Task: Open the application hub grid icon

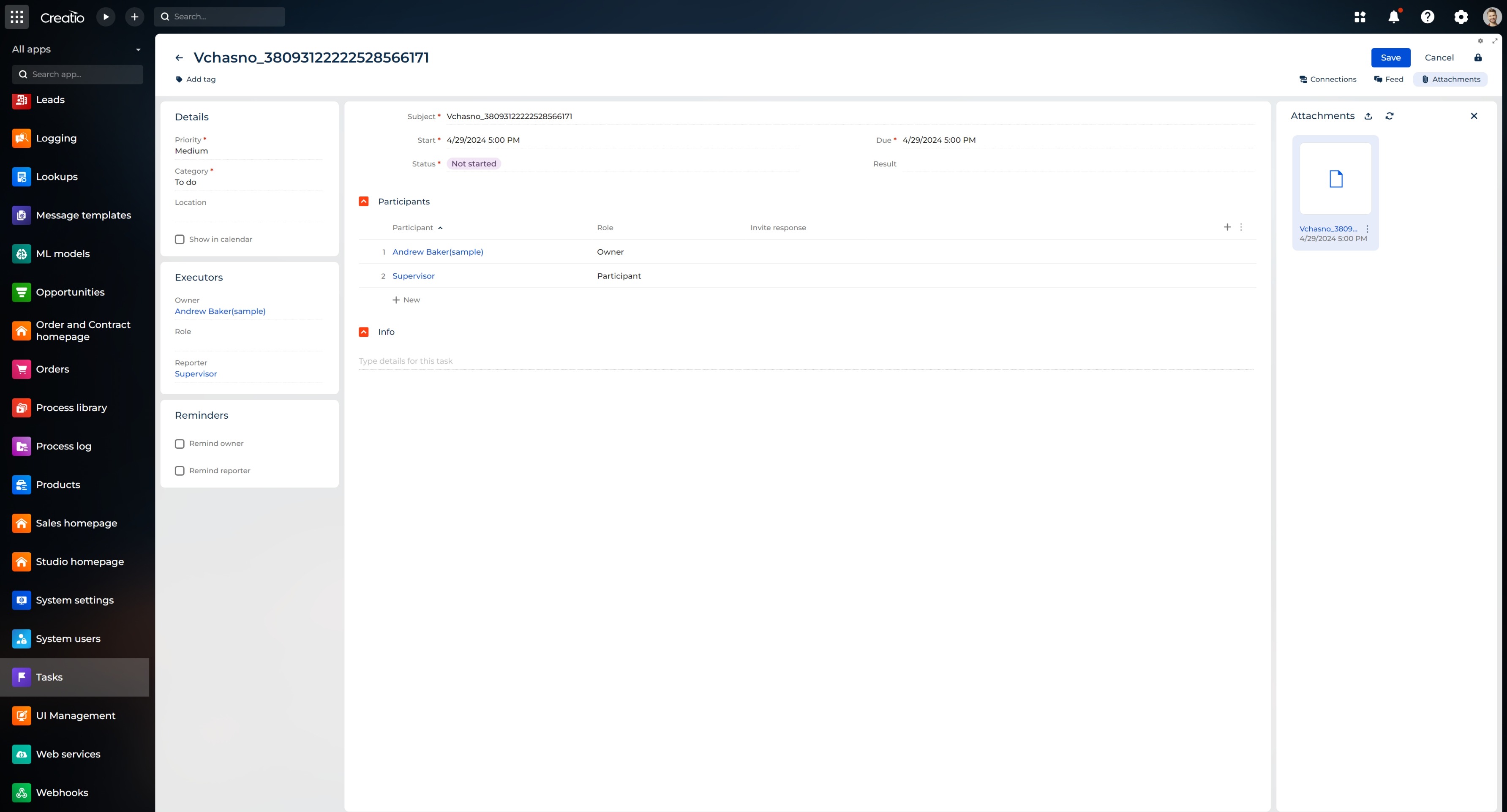Action: (x=1360, y=17)
